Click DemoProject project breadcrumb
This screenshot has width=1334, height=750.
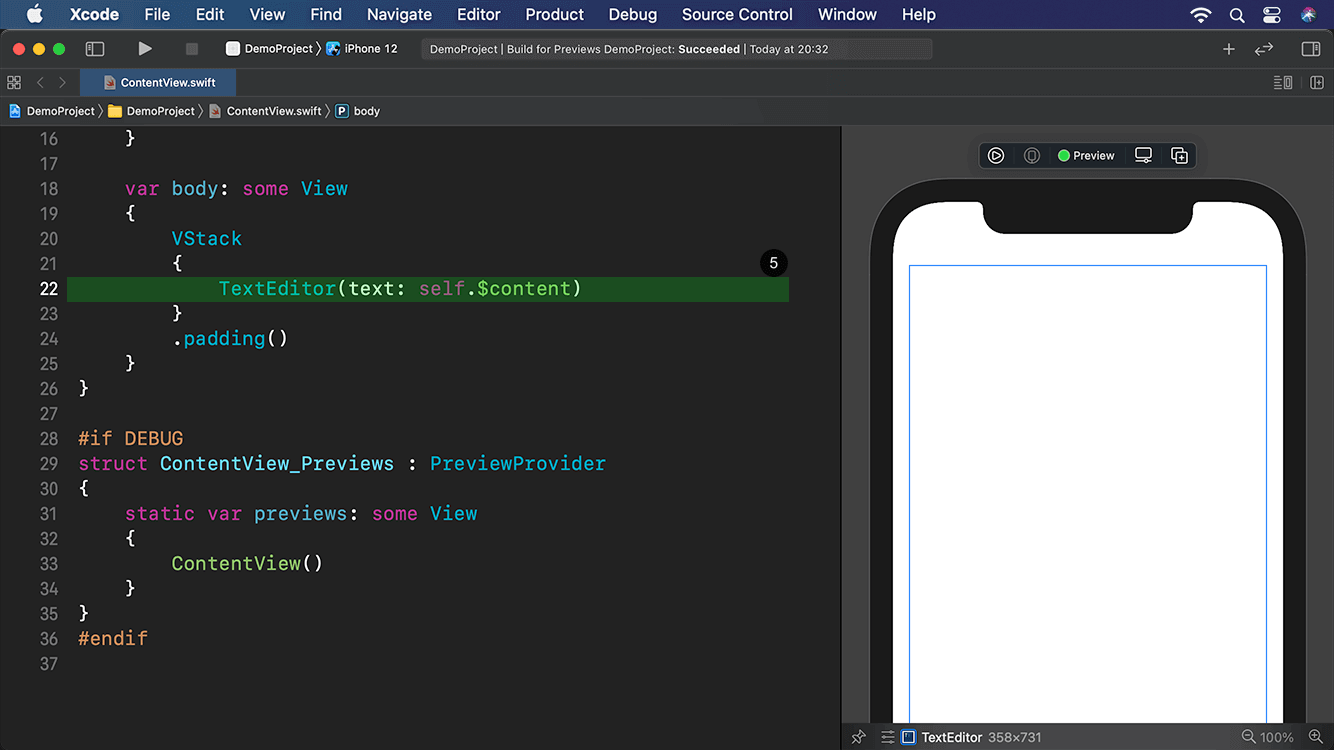[52, 111]
